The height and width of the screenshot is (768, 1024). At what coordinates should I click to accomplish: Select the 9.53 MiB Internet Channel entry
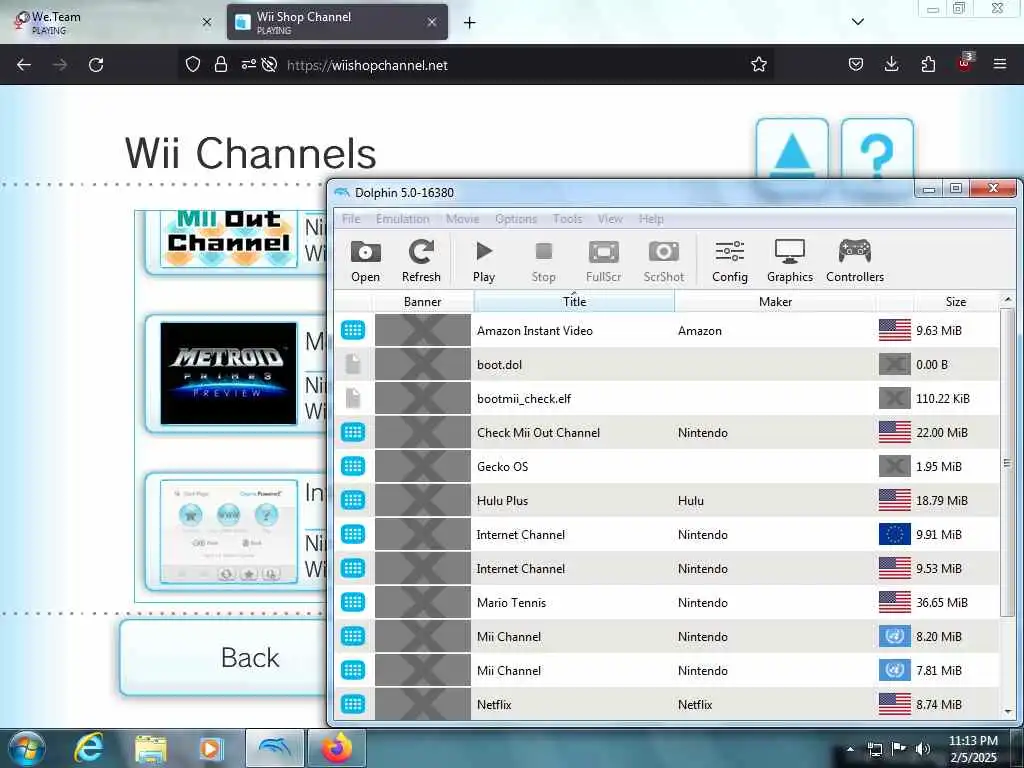667,568
